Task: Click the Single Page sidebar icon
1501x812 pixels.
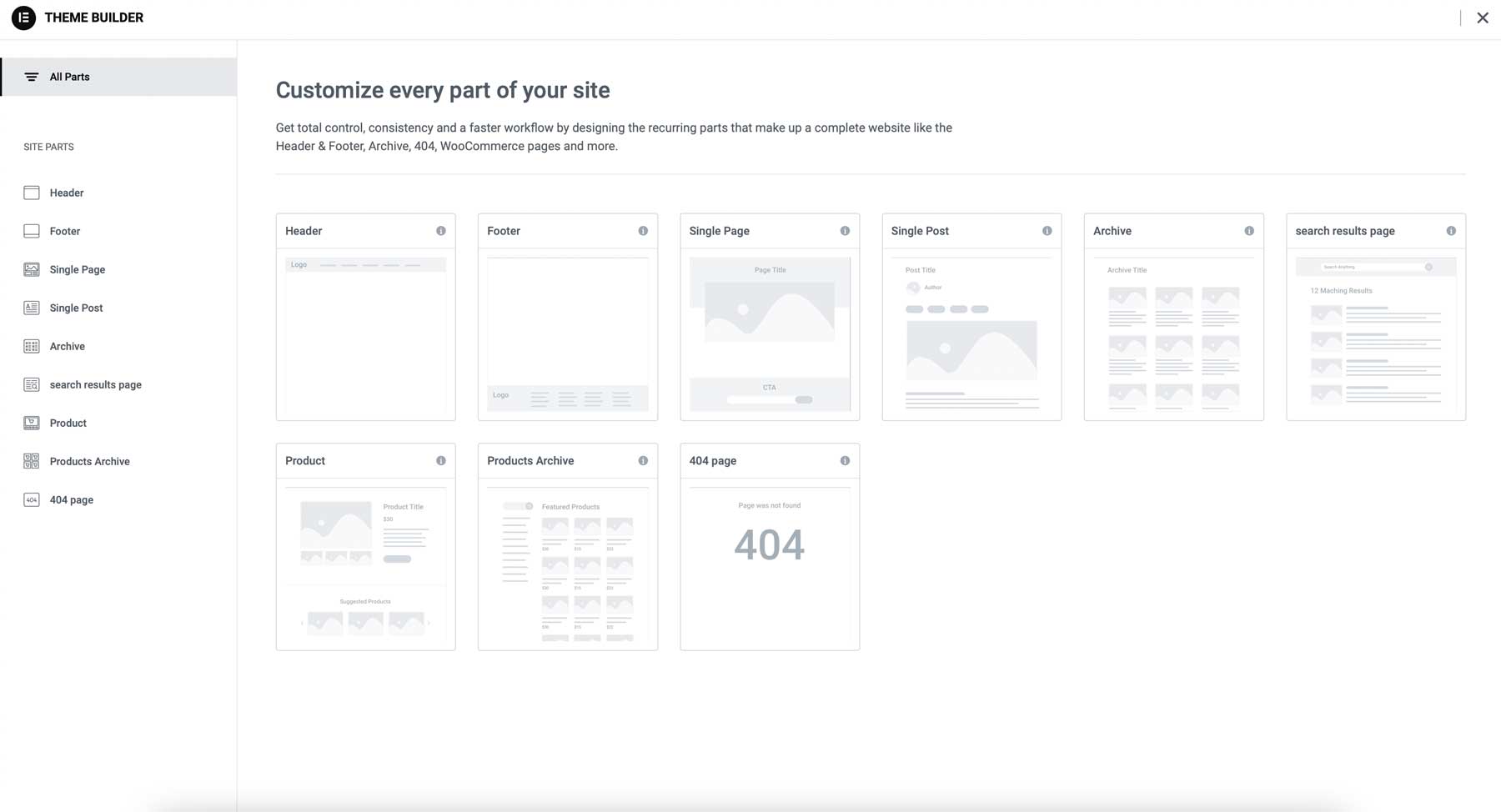Action: (x=31, y=269)
